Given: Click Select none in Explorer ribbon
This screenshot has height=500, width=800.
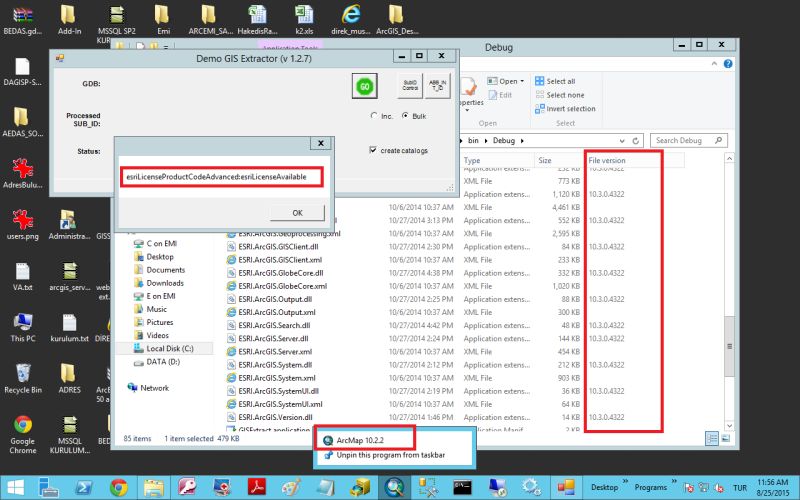Looking at the screenshot, I should click(x=560, y=95).
